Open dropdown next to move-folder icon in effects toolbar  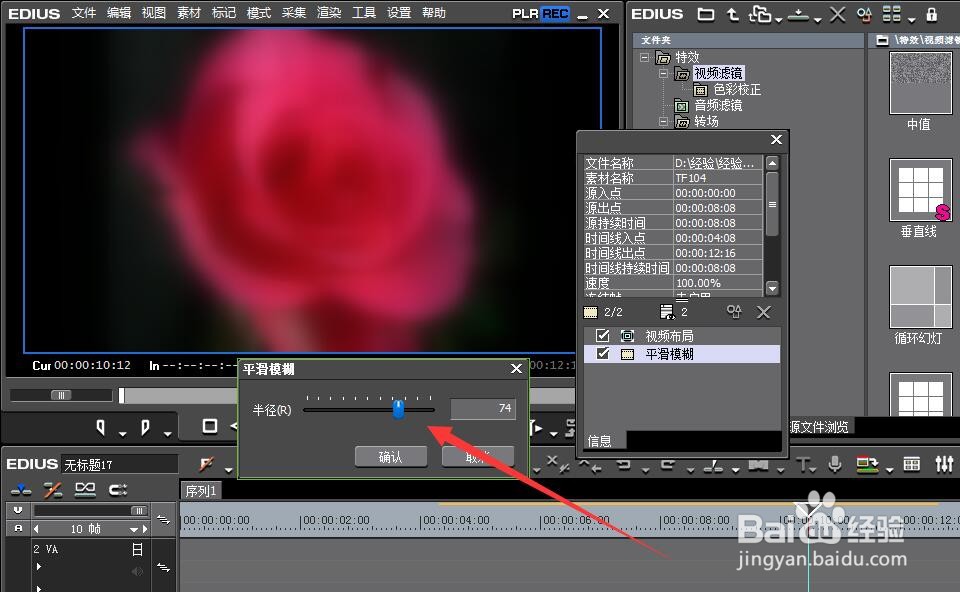pos(778,20)
